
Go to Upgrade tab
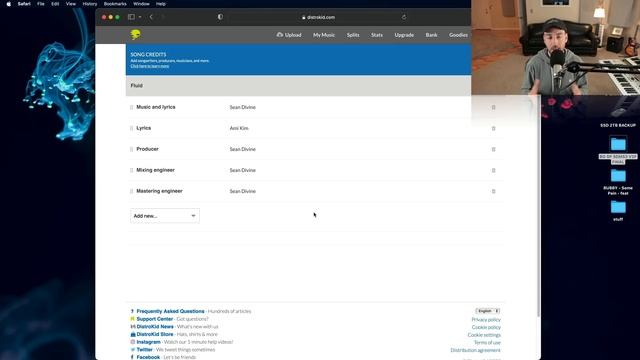click(x=404, y=35)
